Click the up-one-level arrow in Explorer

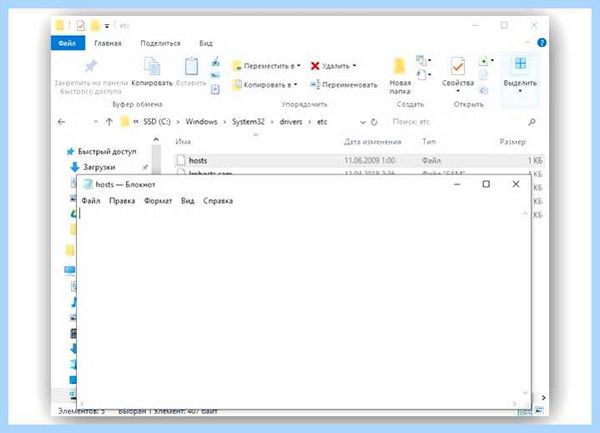(x=109, y=122)
